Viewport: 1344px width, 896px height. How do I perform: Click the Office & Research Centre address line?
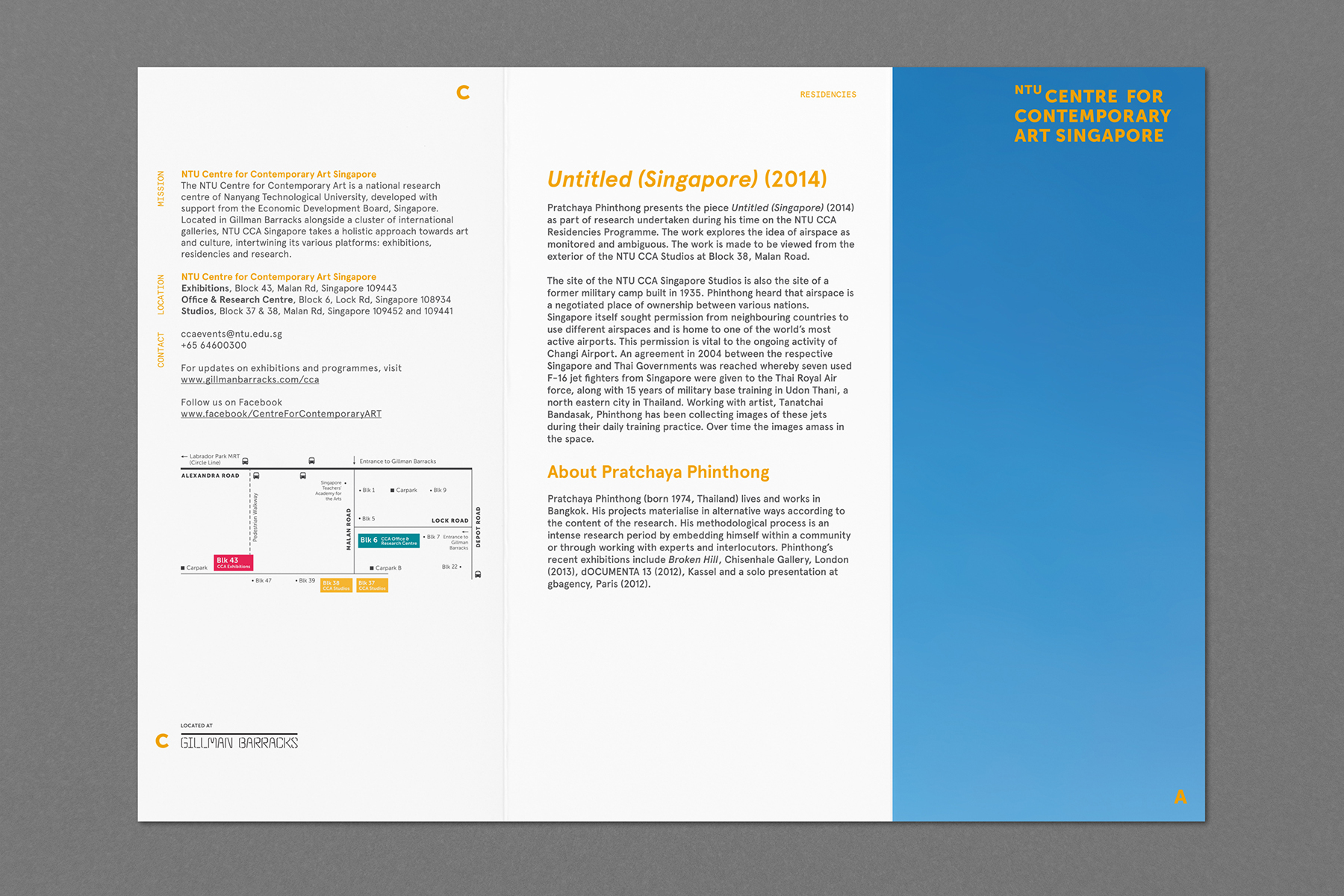(316, 299)
